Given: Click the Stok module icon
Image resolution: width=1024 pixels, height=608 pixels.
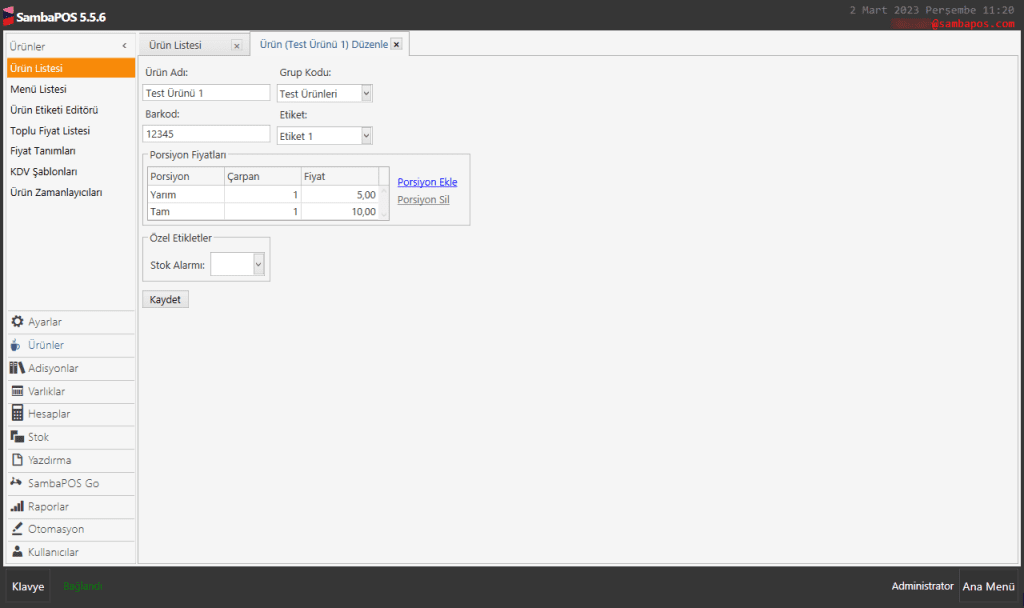Looking at the screenshot, I should click(x=17, y=437).
